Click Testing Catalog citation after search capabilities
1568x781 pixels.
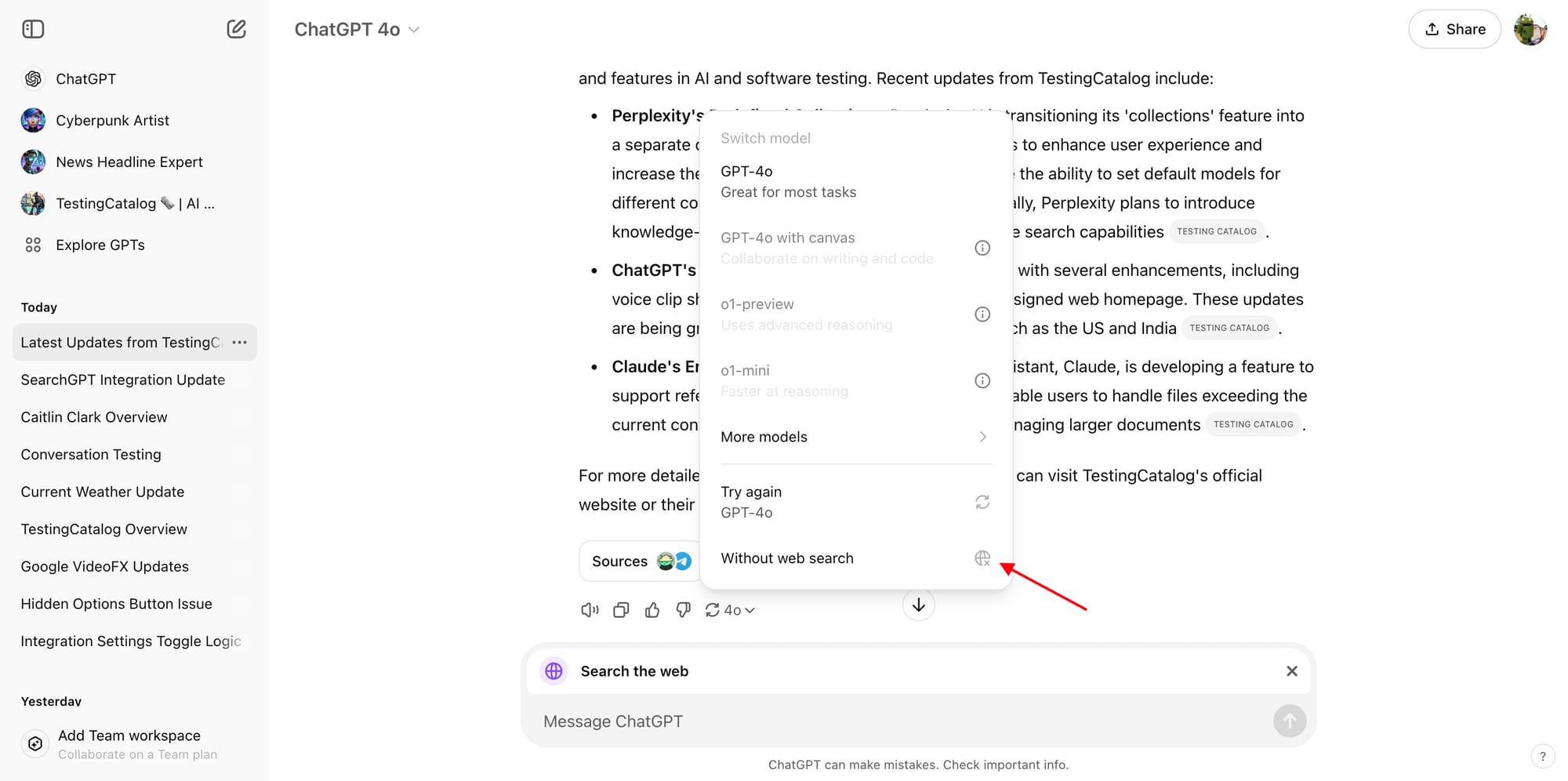pos(1217,231)
